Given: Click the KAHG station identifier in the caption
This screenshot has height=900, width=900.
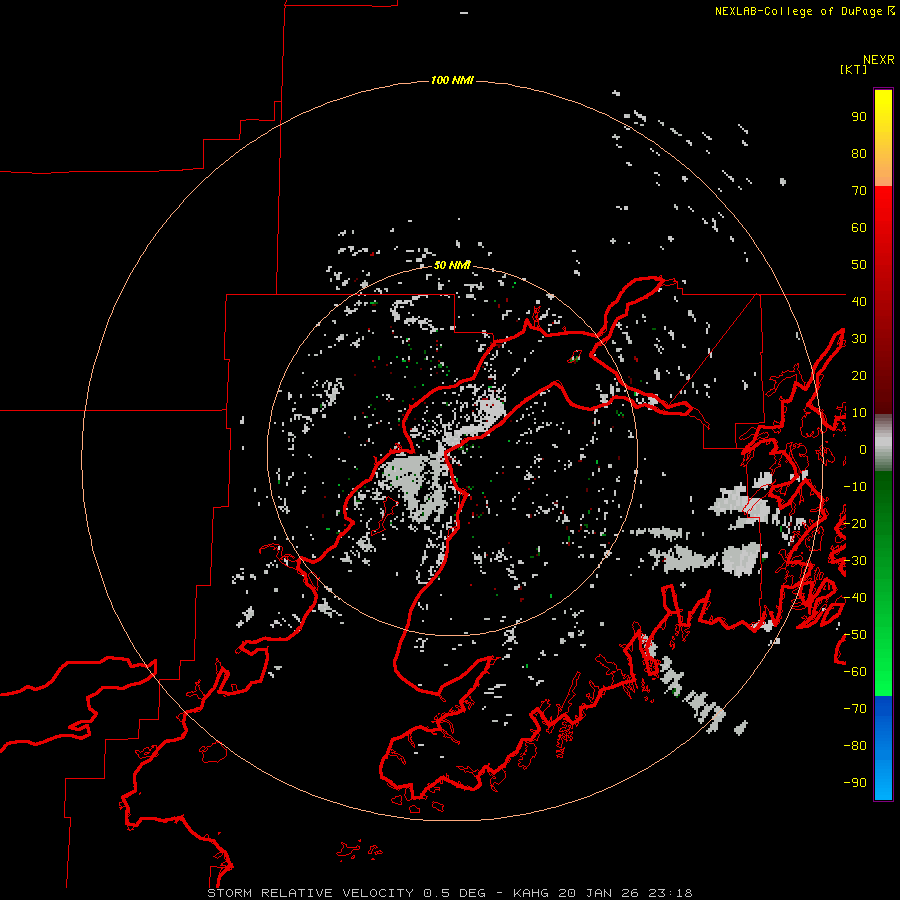Looking at the screenshot, I should pyautogui.click(x=530, y=893).
